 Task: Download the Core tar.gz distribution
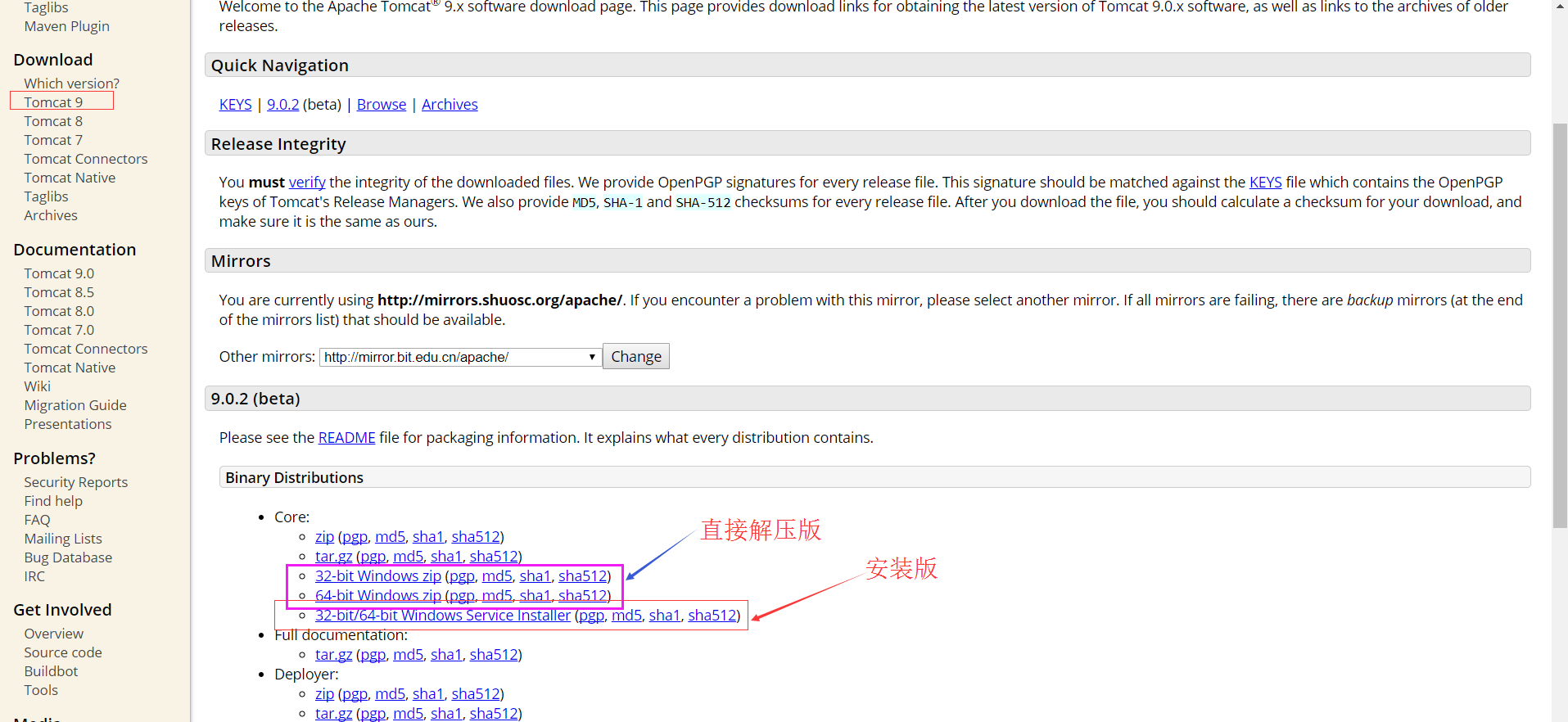coord(333,557)
